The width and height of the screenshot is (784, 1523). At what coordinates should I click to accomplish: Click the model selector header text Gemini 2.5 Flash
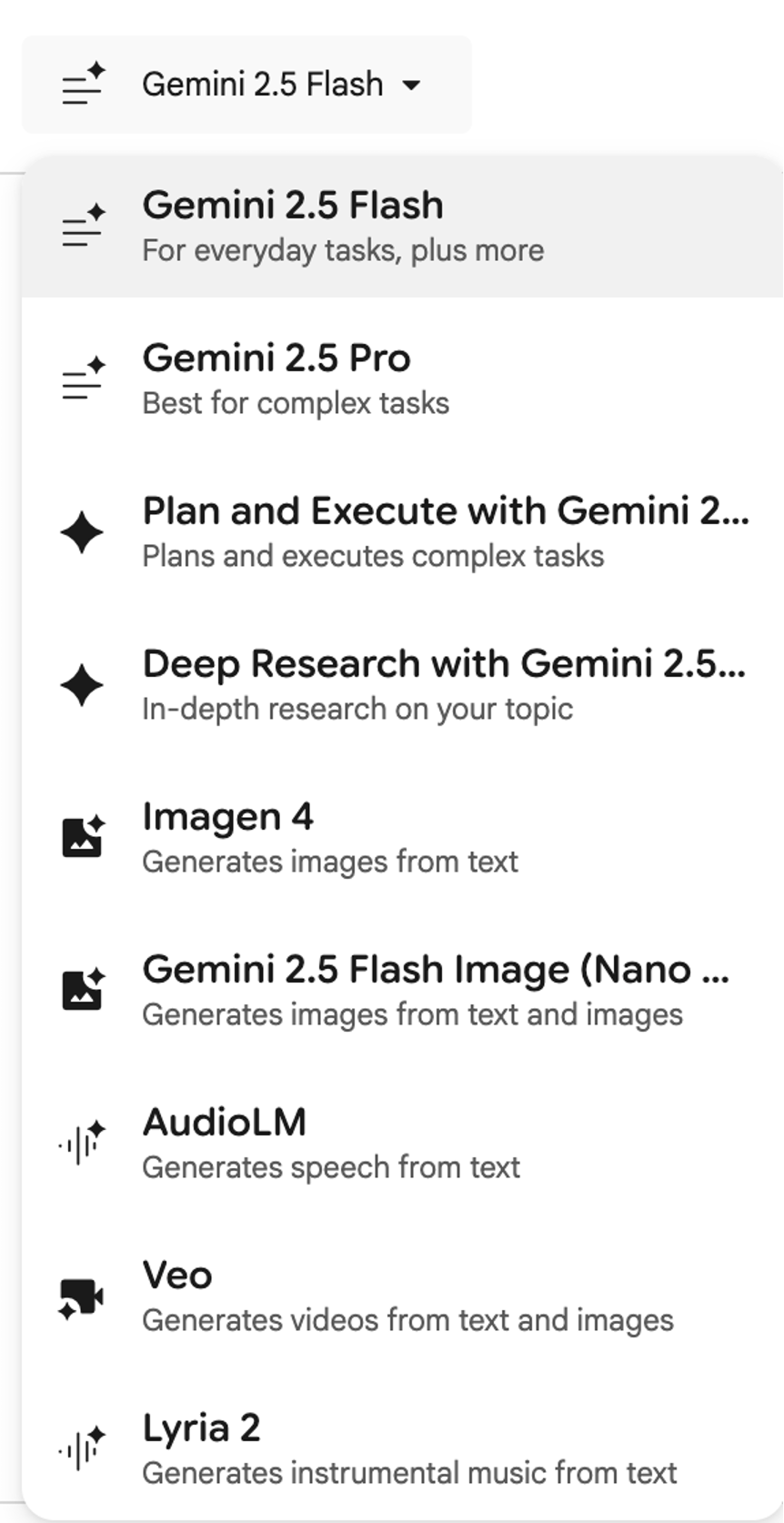tap(262, 85)
